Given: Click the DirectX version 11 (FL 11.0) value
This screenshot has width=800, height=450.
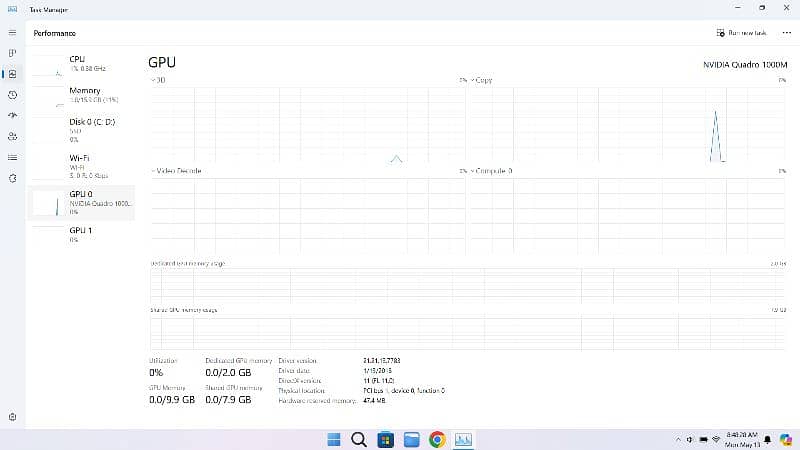Looking at the screenshot, I should (x=379, y=381).
